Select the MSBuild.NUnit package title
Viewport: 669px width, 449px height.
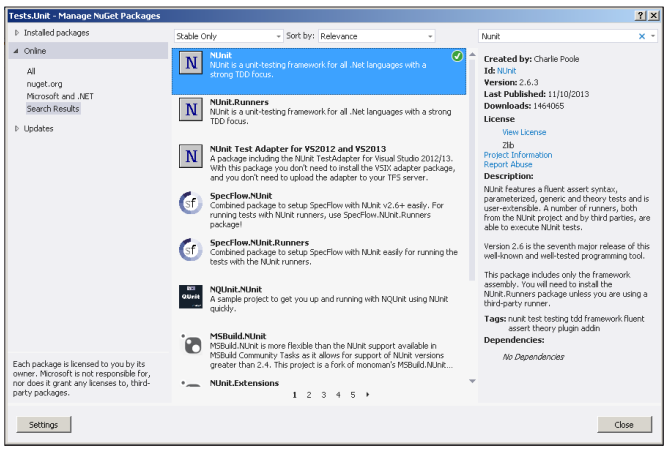coord(238,336)
